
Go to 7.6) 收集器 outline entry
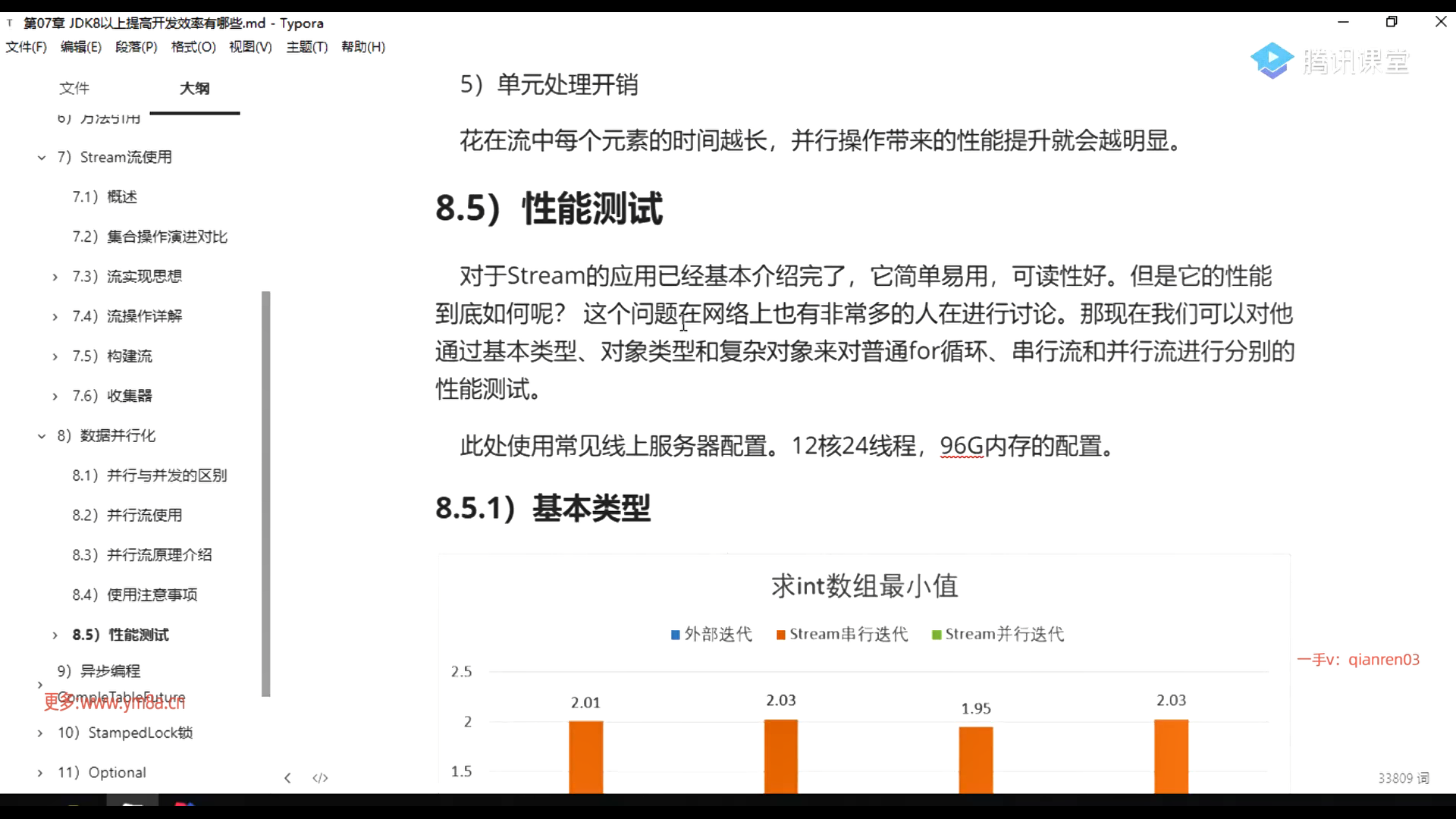click(x=112, y=396)
